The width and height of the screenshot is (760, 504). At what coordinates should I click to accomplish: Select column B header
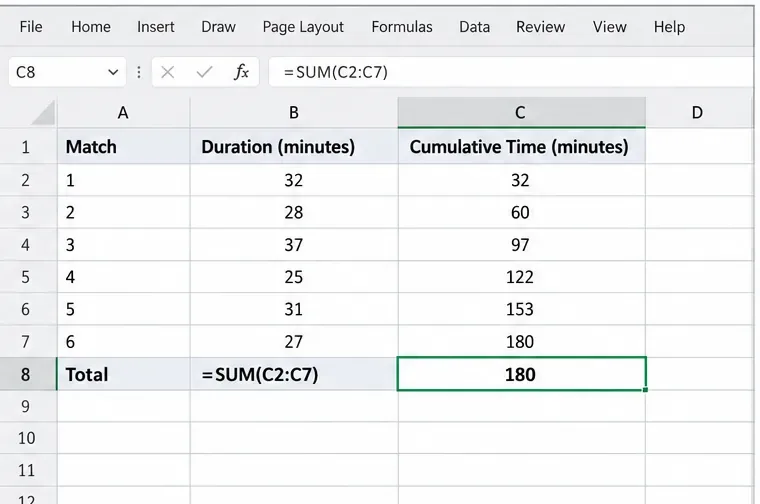pyautogui.click(x=294, y=112)
